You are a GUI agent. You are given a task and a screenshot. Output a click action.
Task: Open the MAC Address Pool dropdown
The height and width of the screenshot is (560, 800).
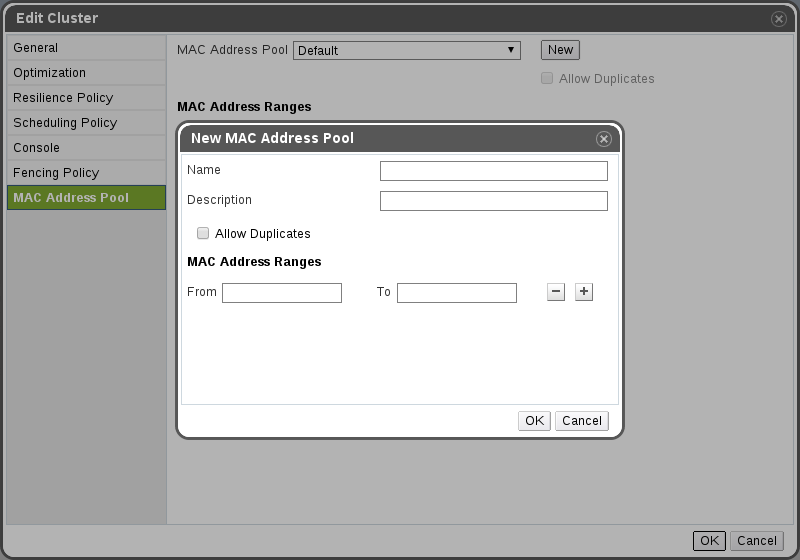coord(407,50)
